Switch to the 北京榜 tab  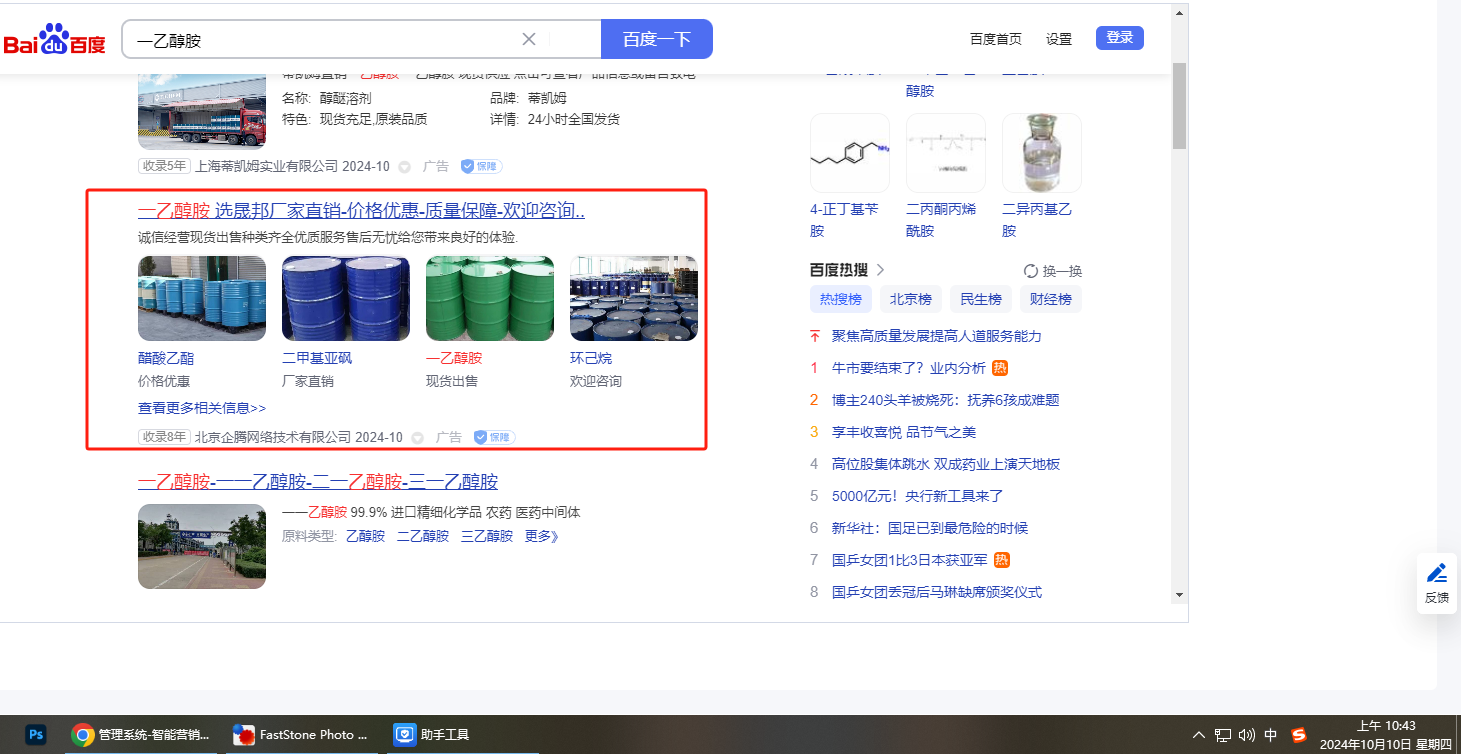point(911,299)
